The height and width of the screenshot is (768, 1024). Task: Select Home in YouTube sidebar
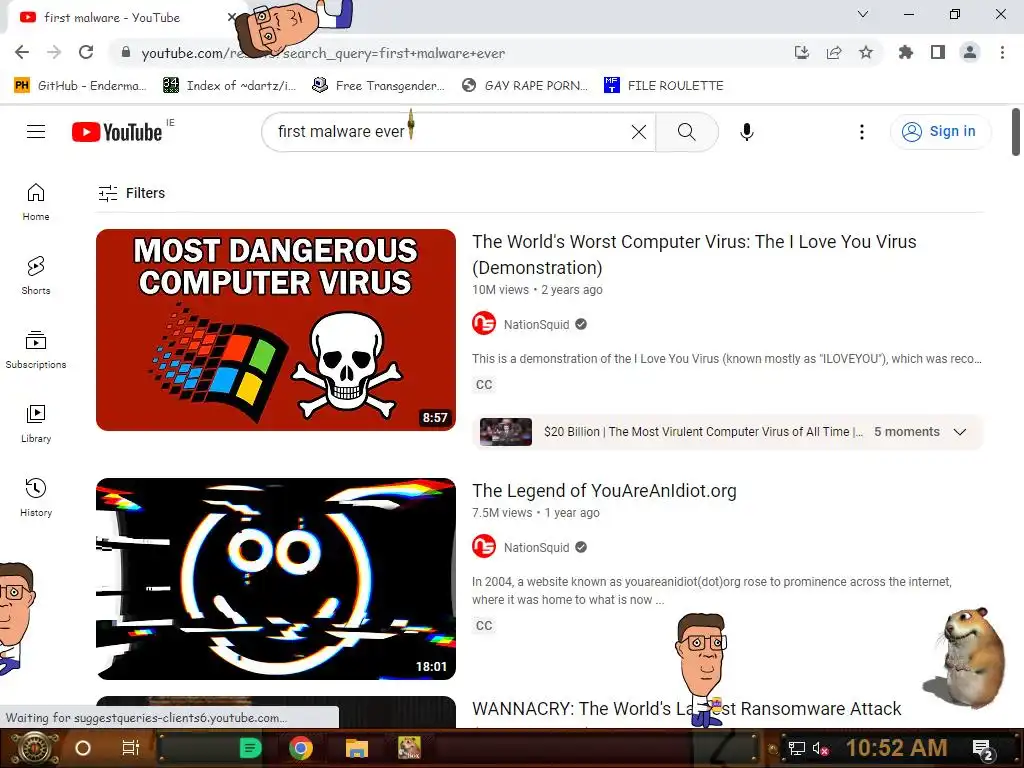tap(36, 202)
